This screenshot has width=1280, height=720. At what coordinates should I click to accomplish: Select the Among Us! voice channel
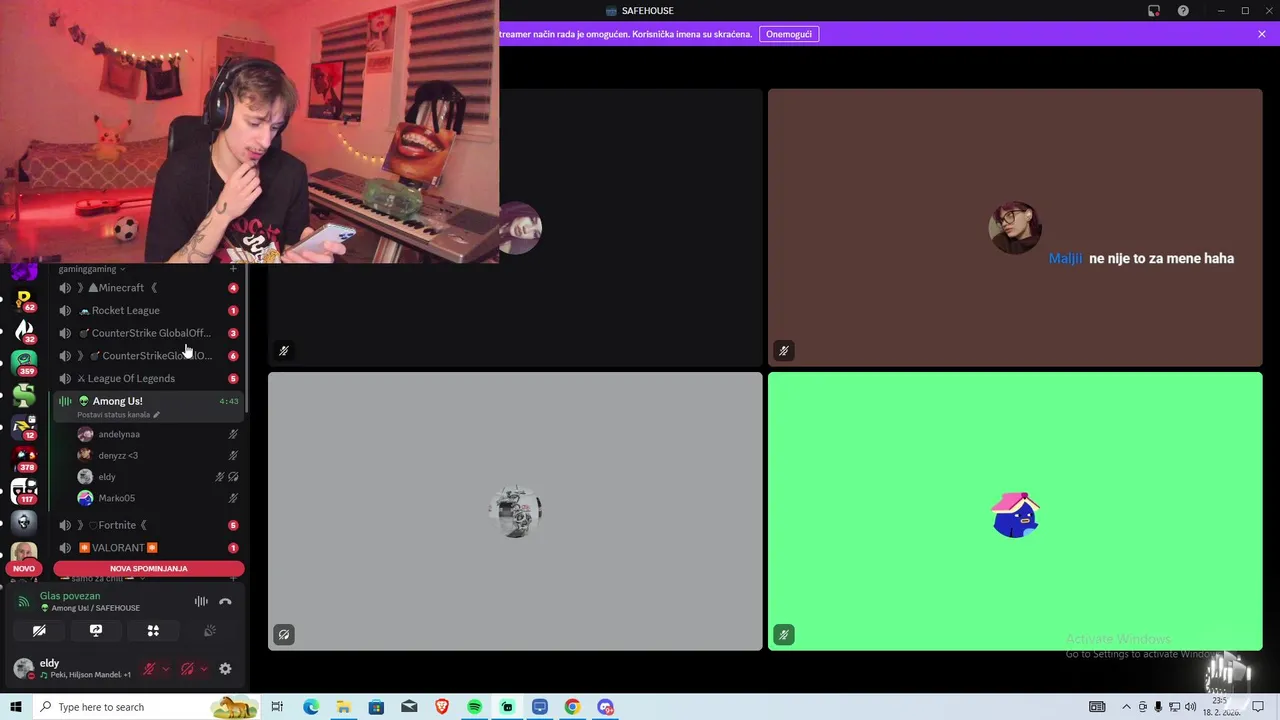click(148, 406)
